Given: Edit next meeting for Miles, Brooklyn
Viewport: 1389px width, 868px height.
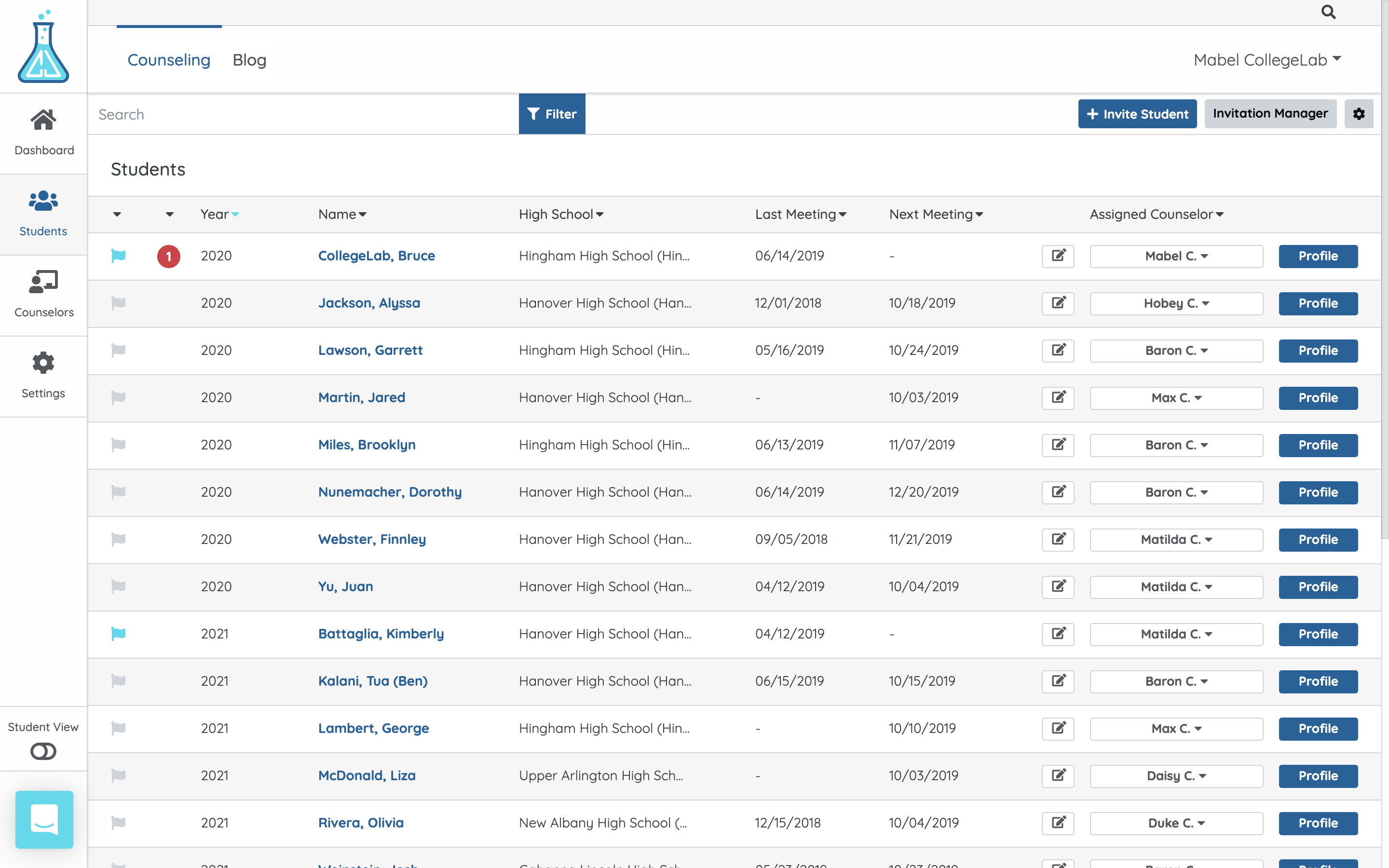Looking at the screenshot, I should 1058,445.
